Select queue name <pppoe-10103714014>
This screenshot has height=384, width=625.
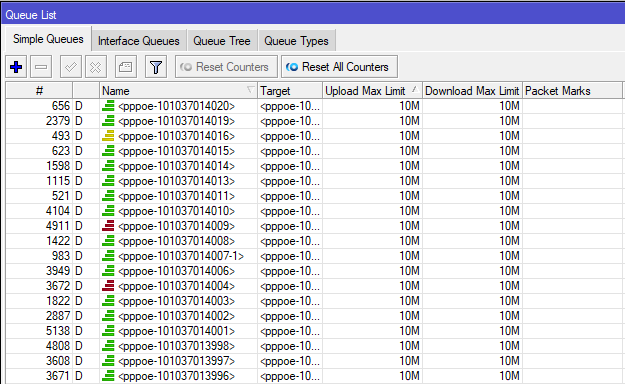[x=177, y=166]
